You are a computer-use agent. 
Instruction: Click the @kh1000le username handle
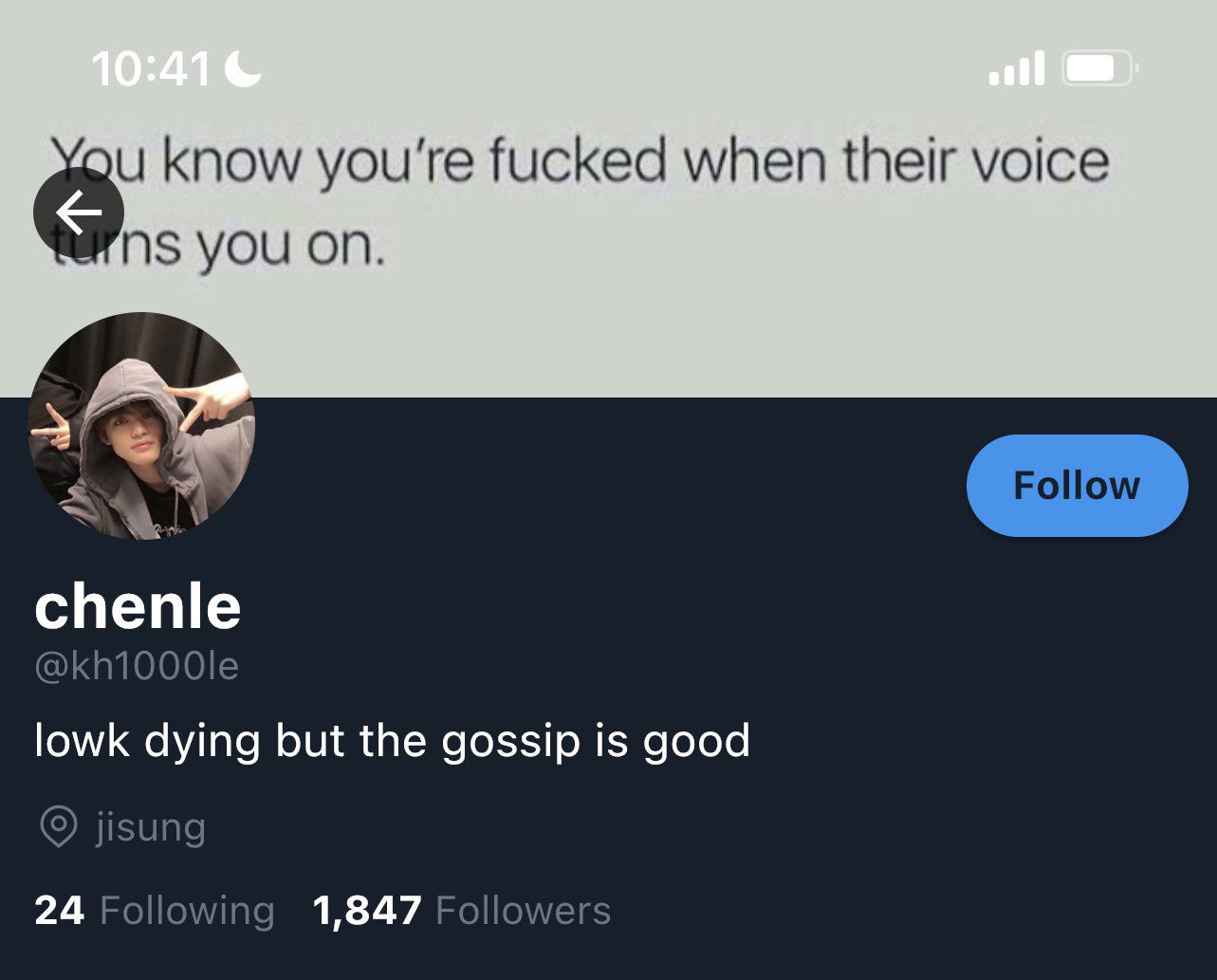pyautogui.click(x=137, y=666)
